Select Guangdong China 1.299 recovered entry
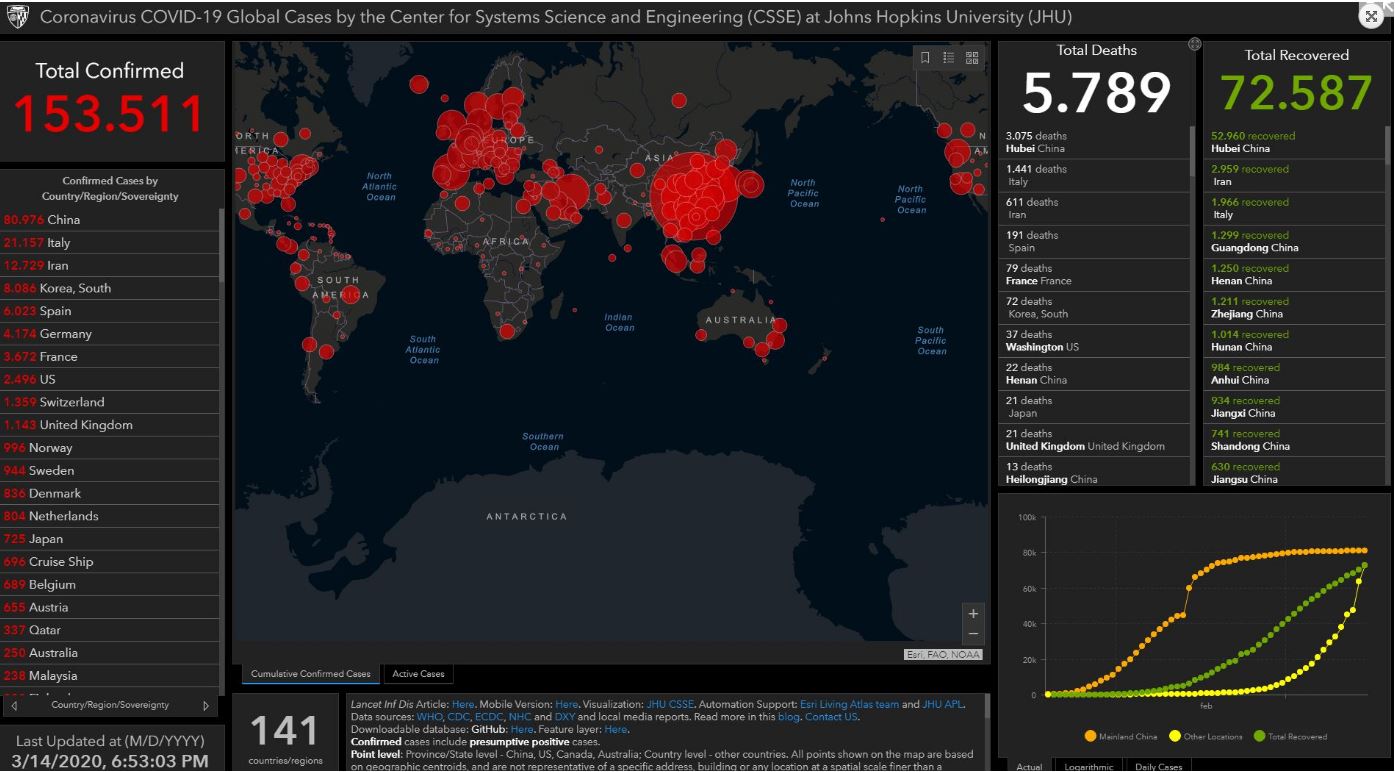The height and width of the screenshot is (772, 1395). pyautogui.click(x=1295, y=241)
